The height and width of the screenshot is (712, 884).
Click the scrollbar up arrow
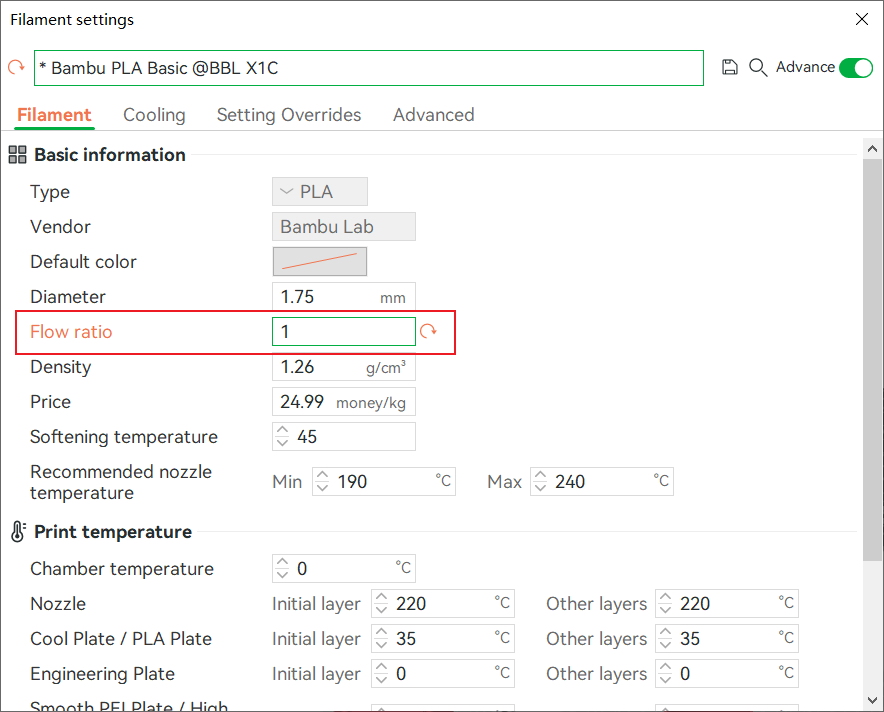coord(873,149)
